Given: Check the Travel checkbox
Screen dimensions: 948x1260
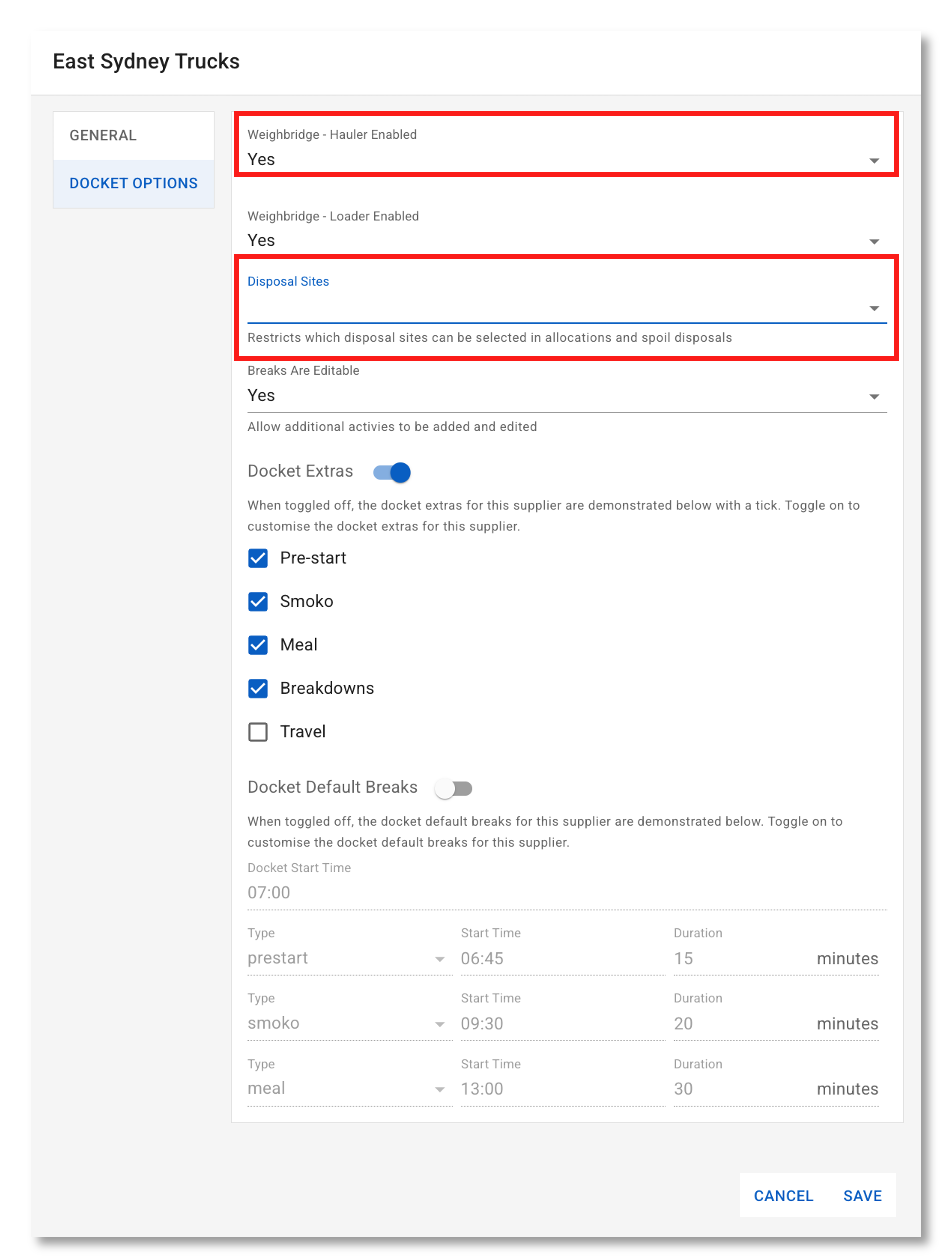Looking at the screenshot, I should point(258,732).
